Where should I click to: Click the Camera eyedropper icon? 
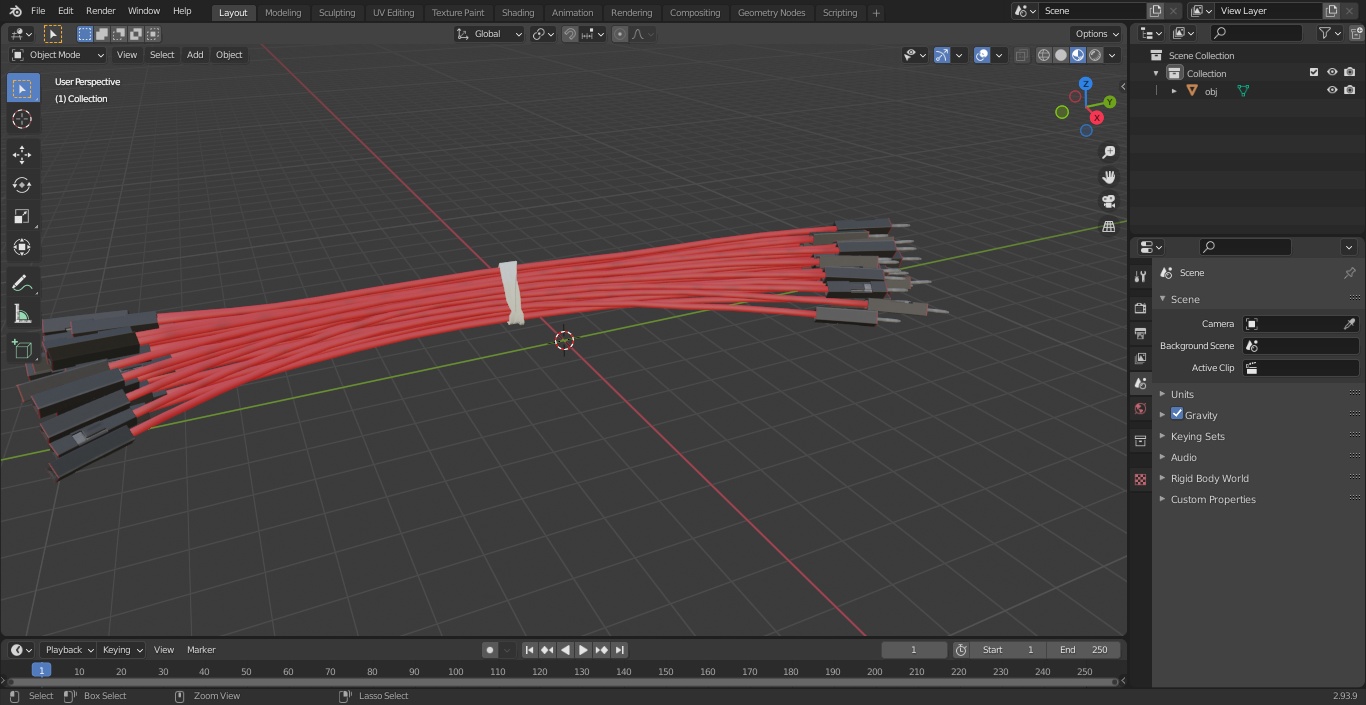click(x=1349, y=324)
